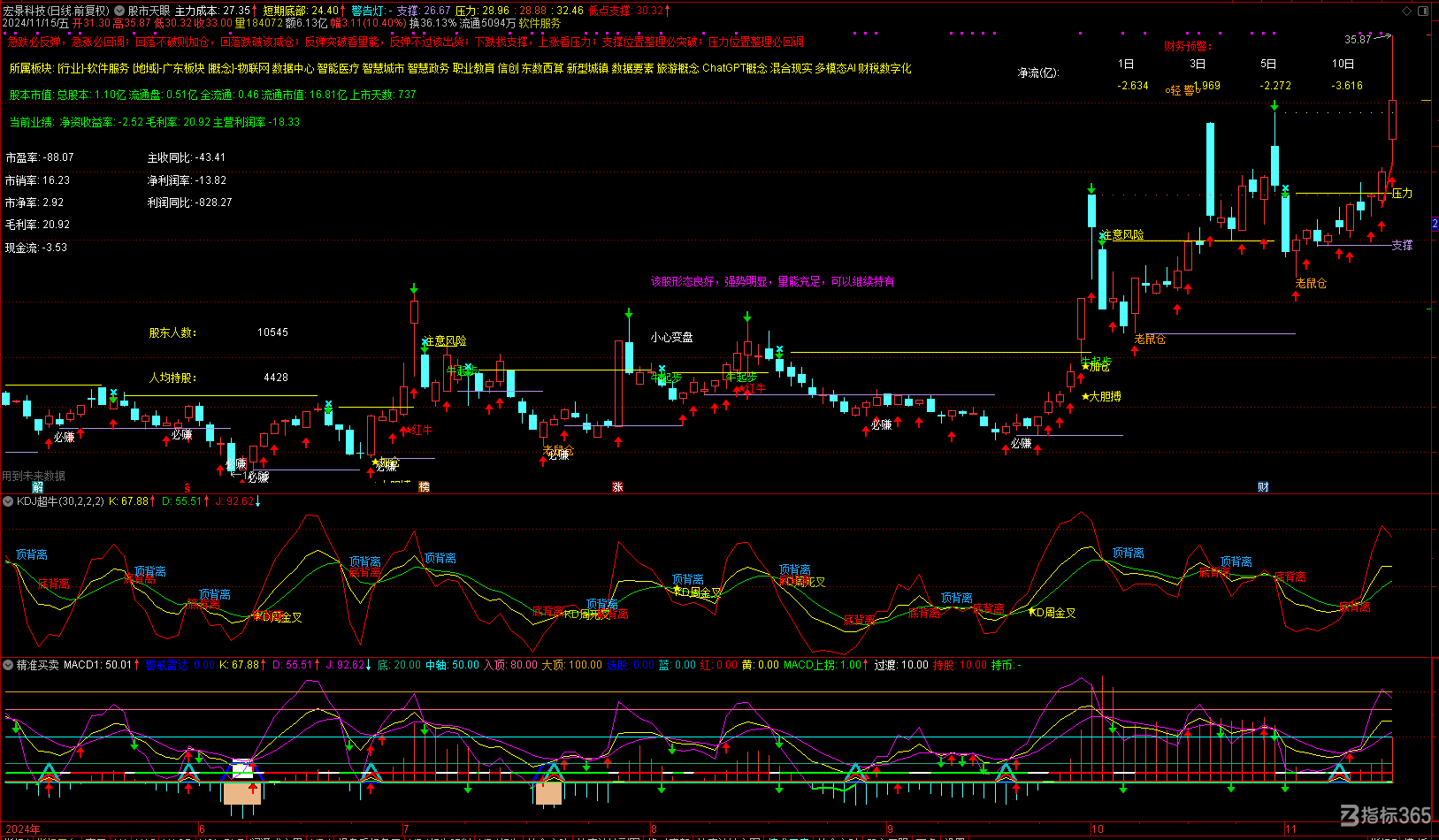Click the yellow 注意风险 label near October

[1123, 234]
